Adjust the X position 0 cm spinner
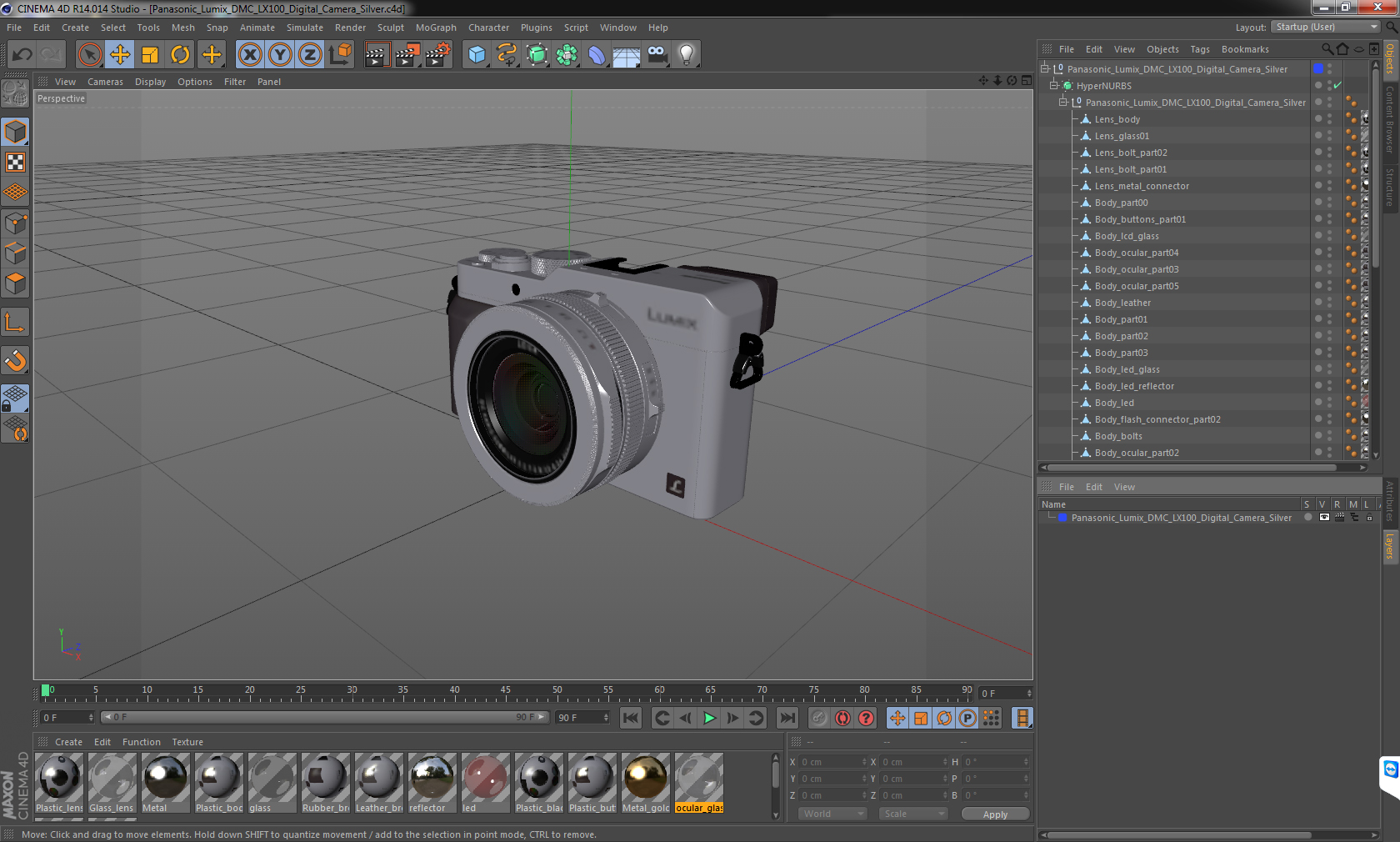This screenshot has width=1400, height=842. [864, 762]
